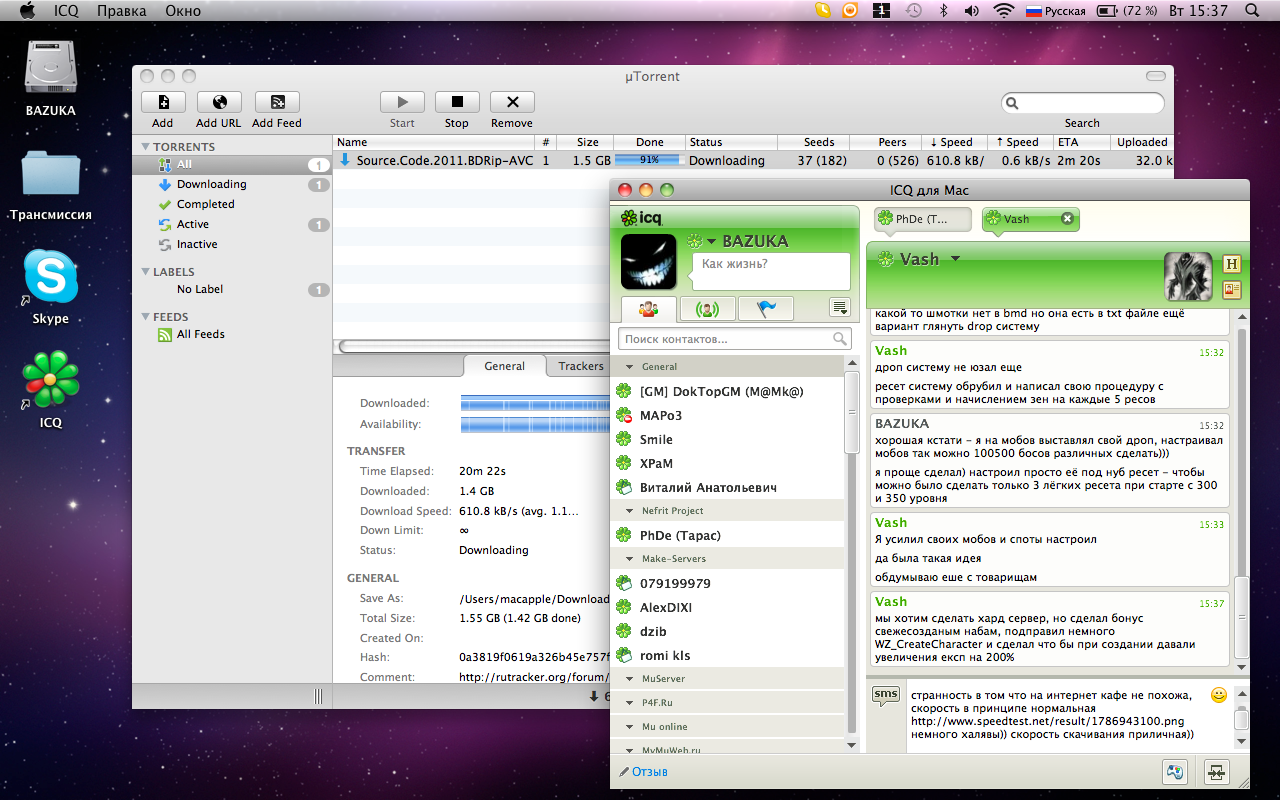The height and width of the screenshot is (800, 1280).
Task: Open the emoticon smiley picker
Action: 1219,695
